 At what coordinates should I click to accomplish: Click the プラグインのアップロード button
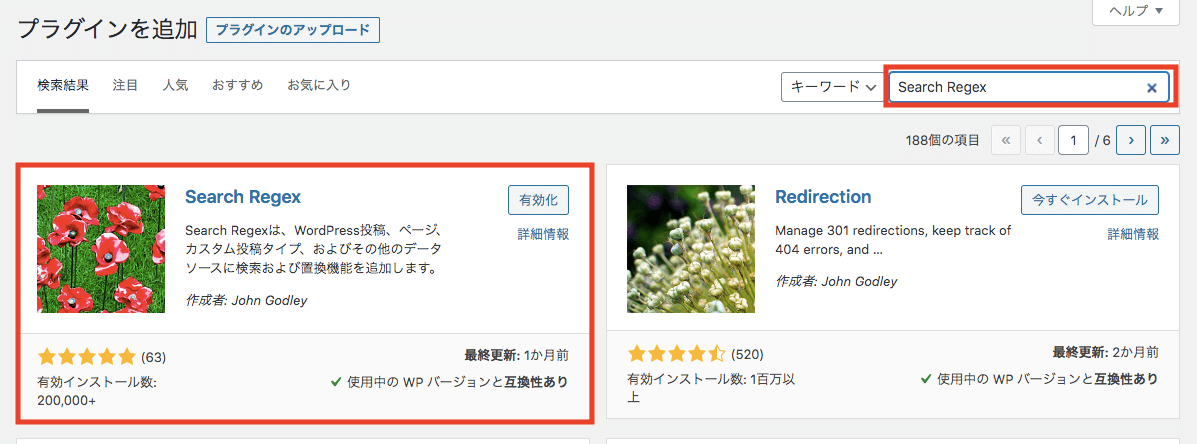pos(293,30)
